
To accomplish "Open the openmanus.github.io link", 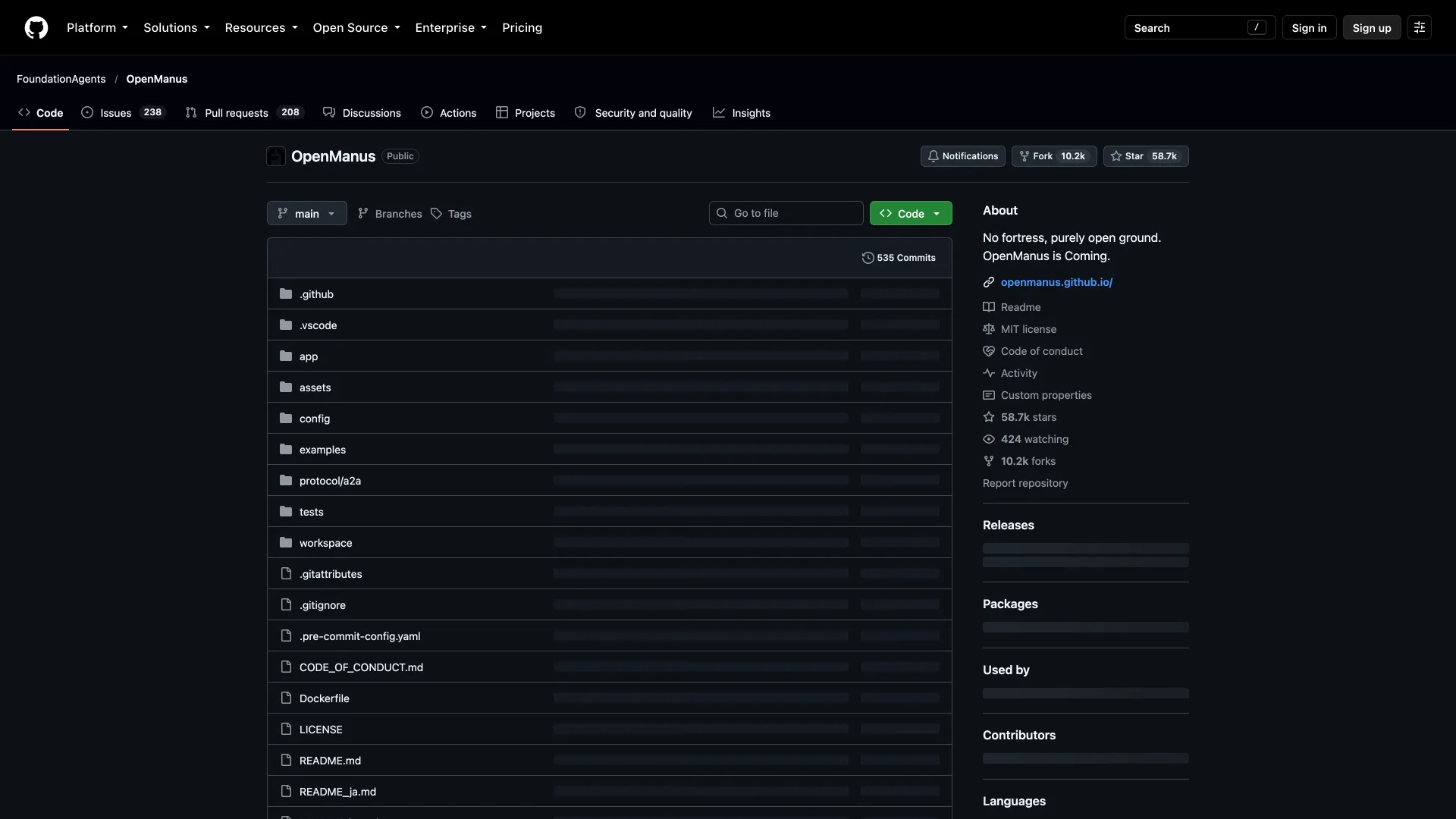I will (x=1056, y=282).
